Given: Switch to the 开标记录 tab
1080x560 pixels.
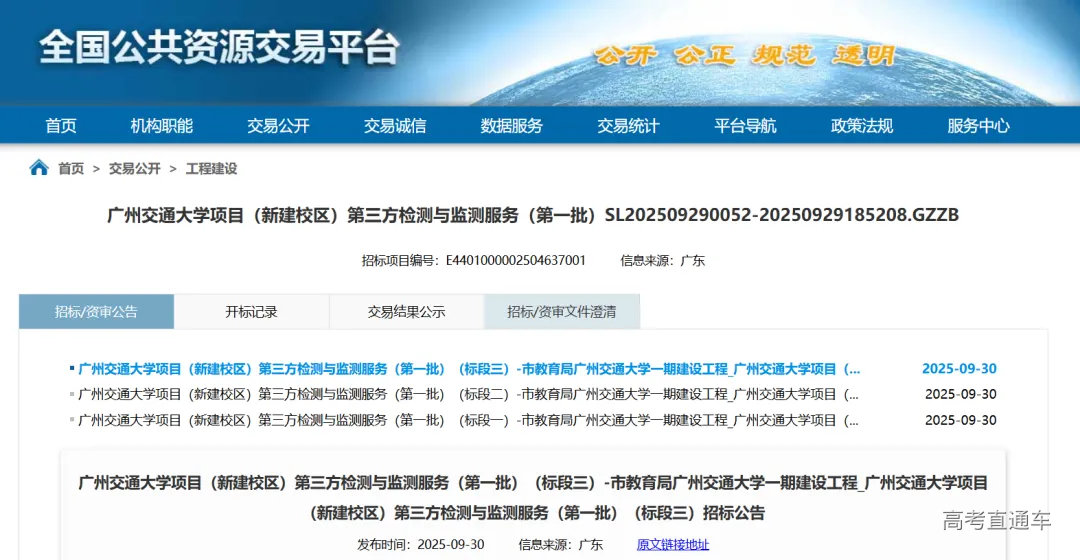Looking at the screenshot, I should point(251,311).
